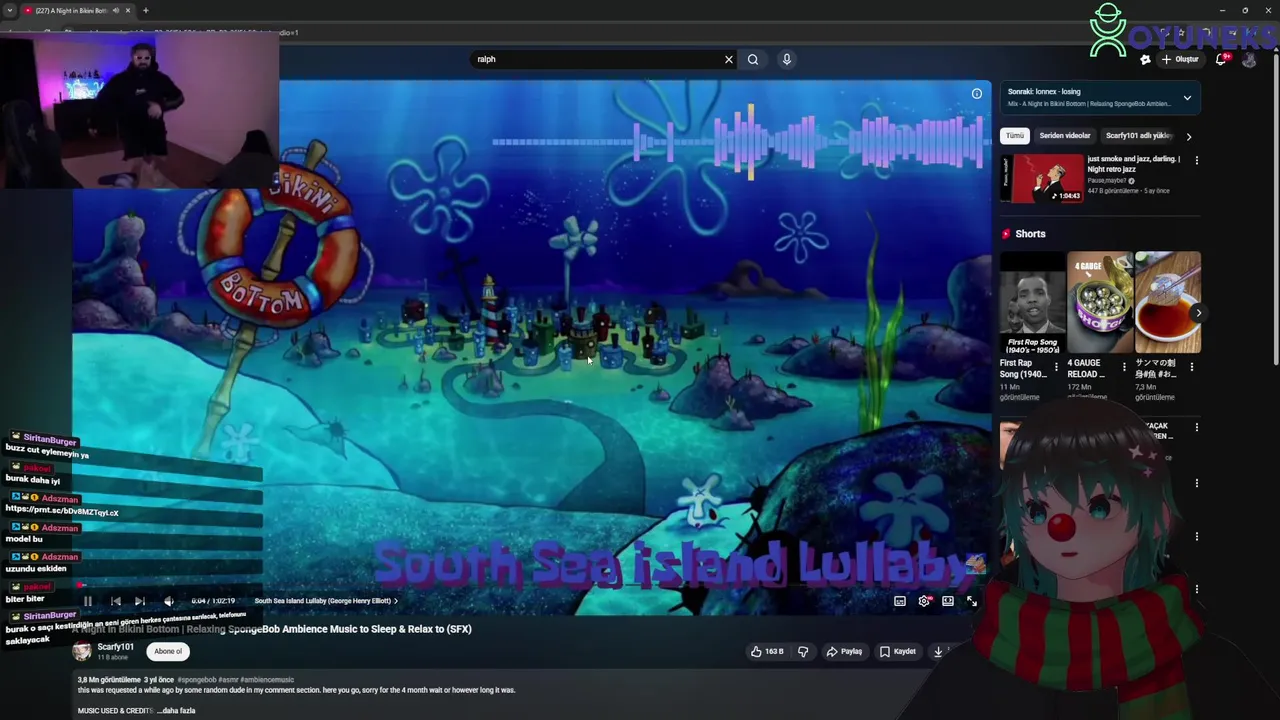
Task: Open the Scarfy101 channel avatar
Action: point(82,651)
